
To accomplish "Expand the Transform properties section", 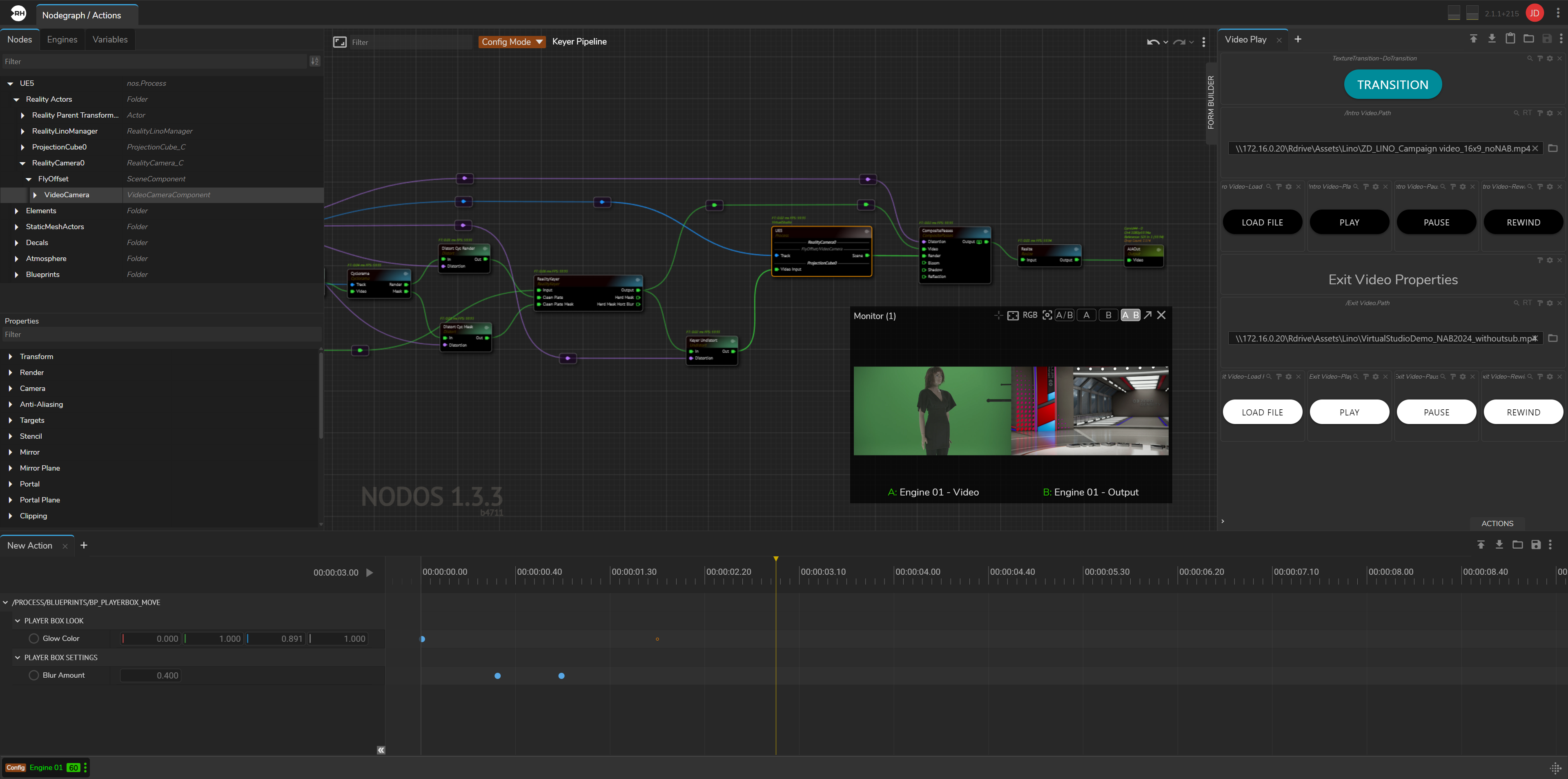I will point(10,356).
